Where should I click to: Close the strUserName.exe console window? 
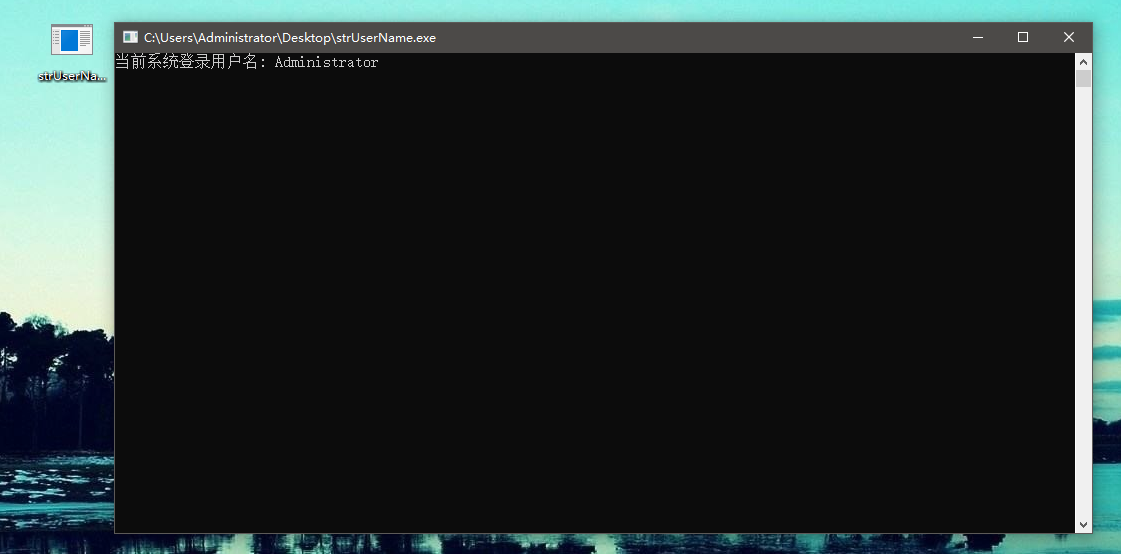click(x=1069, y=37)
